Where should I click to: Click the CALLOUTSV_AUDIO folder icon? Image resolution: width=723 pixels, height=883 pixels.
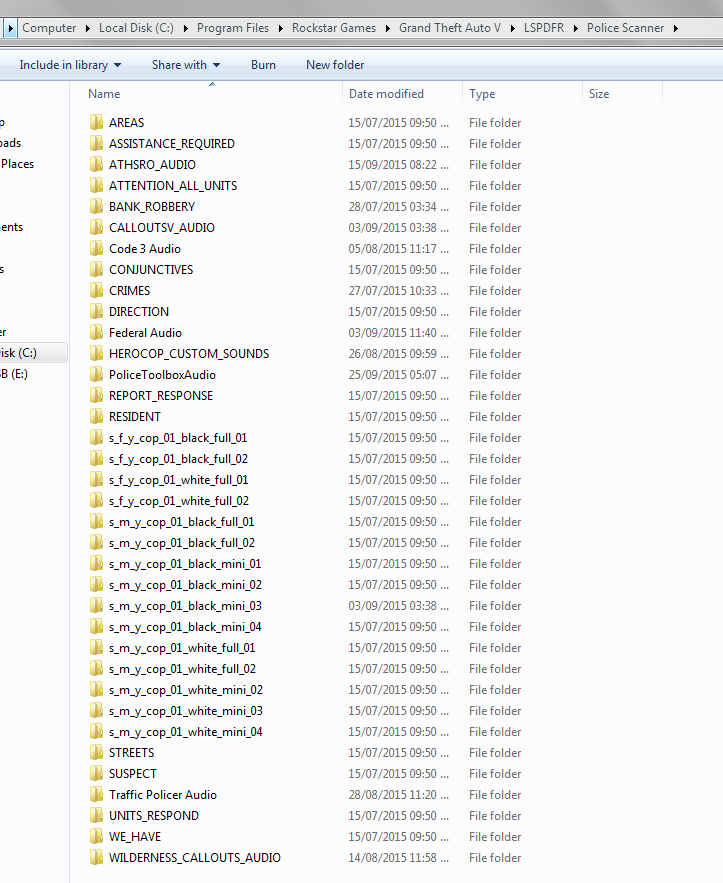[96, 228]
